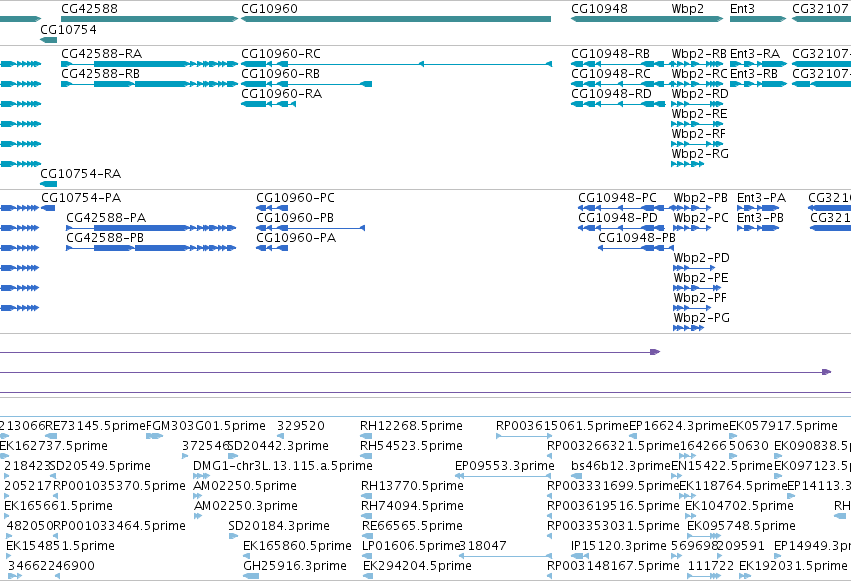Select protein CG42588-PA
Screen dimensions: 851x581
151,228
